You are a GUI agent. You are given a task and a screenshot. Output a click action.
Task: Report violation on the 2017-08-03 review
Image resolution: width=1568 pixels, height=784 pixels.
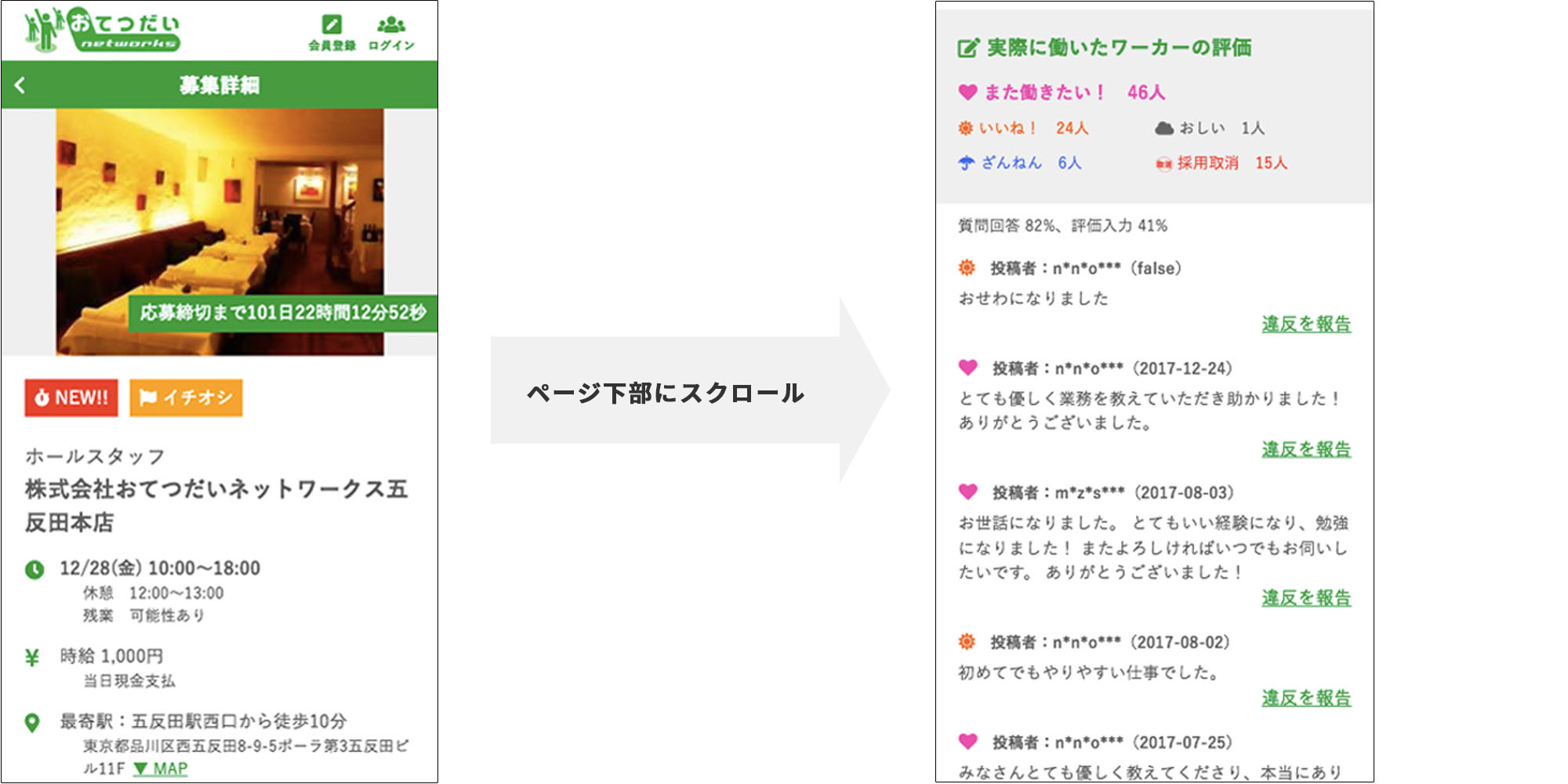pyautogui.click(x=1306, y=598)
